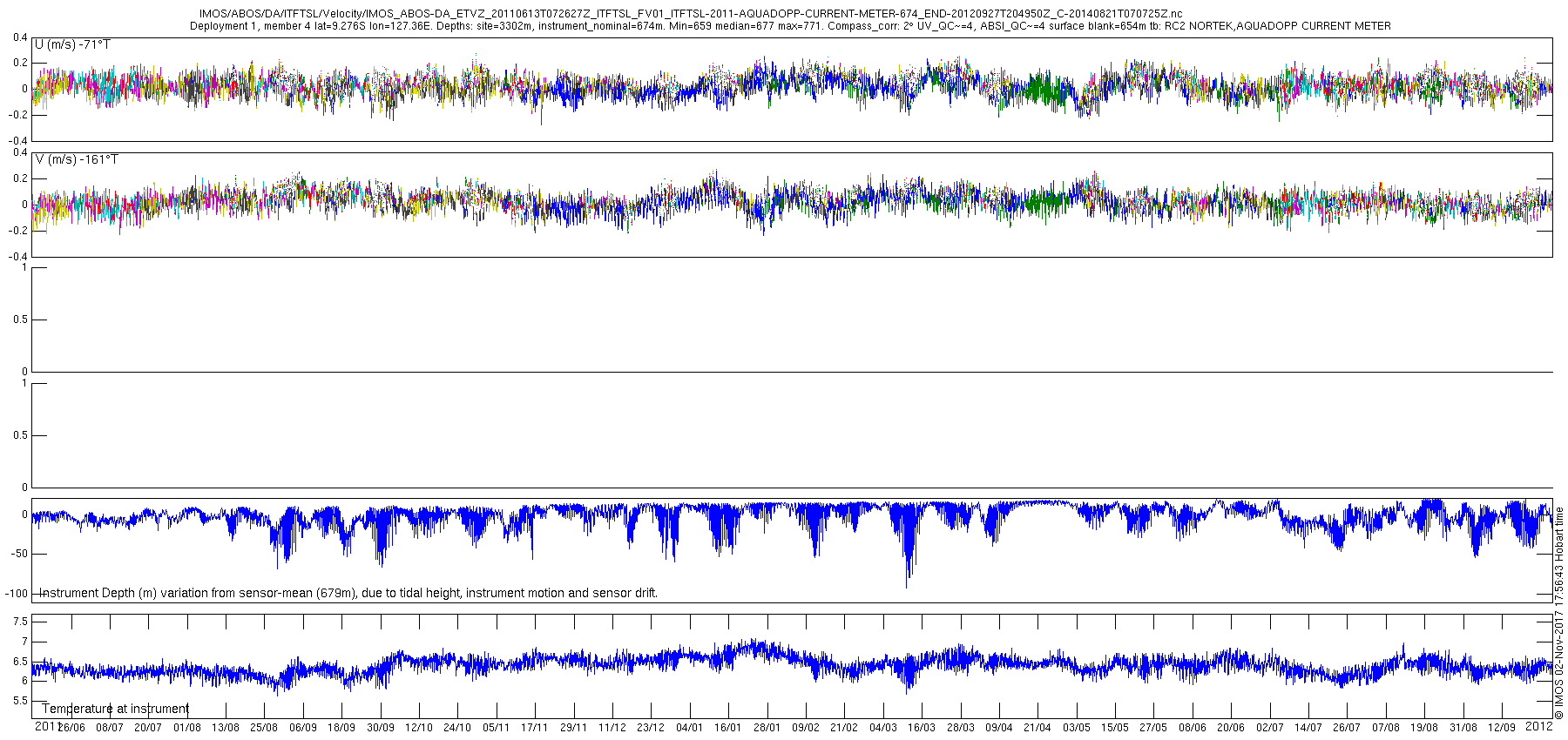The width and height of the screenshot is (1568, 740).
Task: Click the '13/08' date tick label
Action: (x=226, y=728)
